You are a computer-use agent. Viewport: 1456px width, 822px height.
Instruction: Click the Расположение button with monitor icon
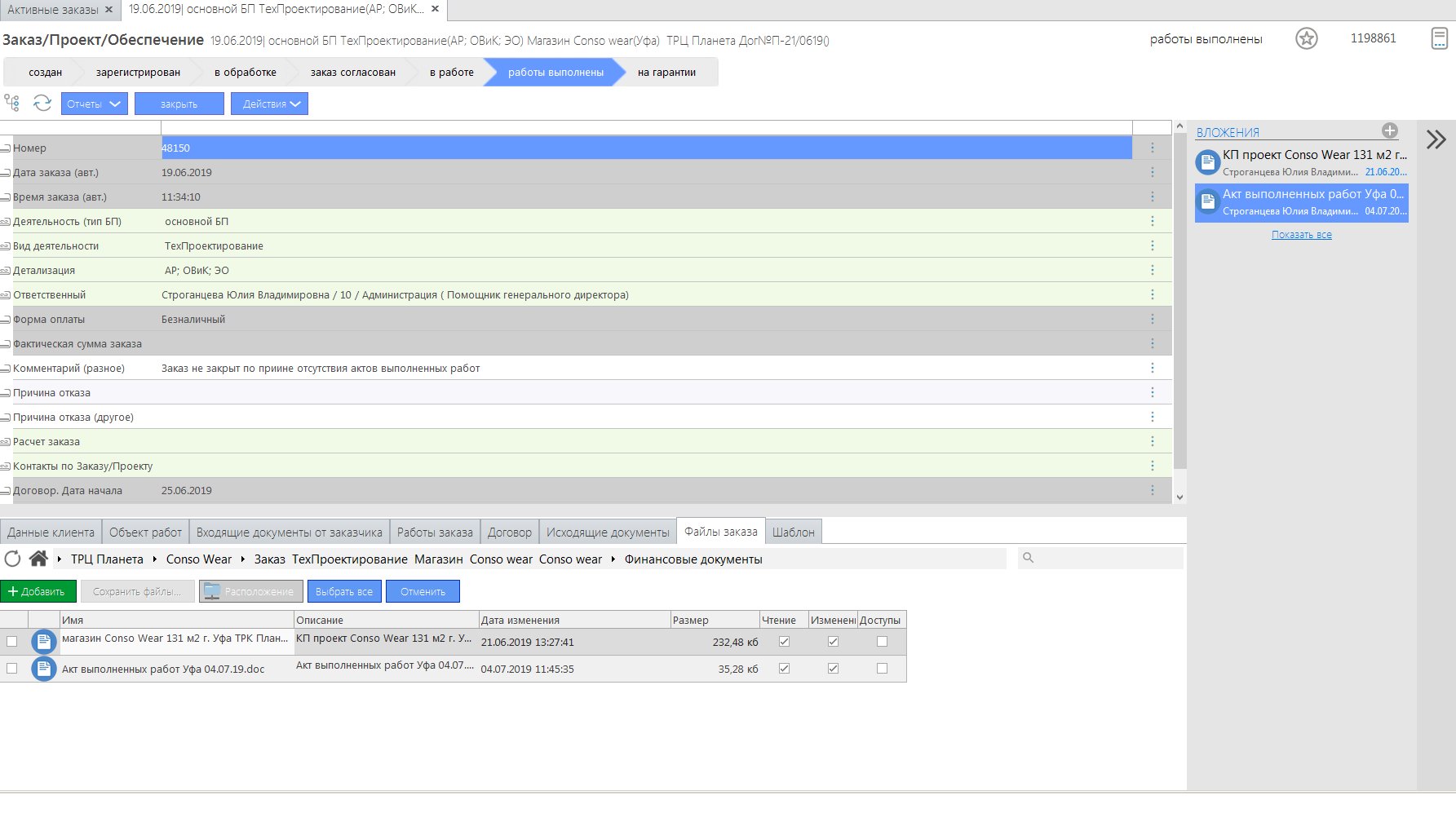[x=251, y=591]
